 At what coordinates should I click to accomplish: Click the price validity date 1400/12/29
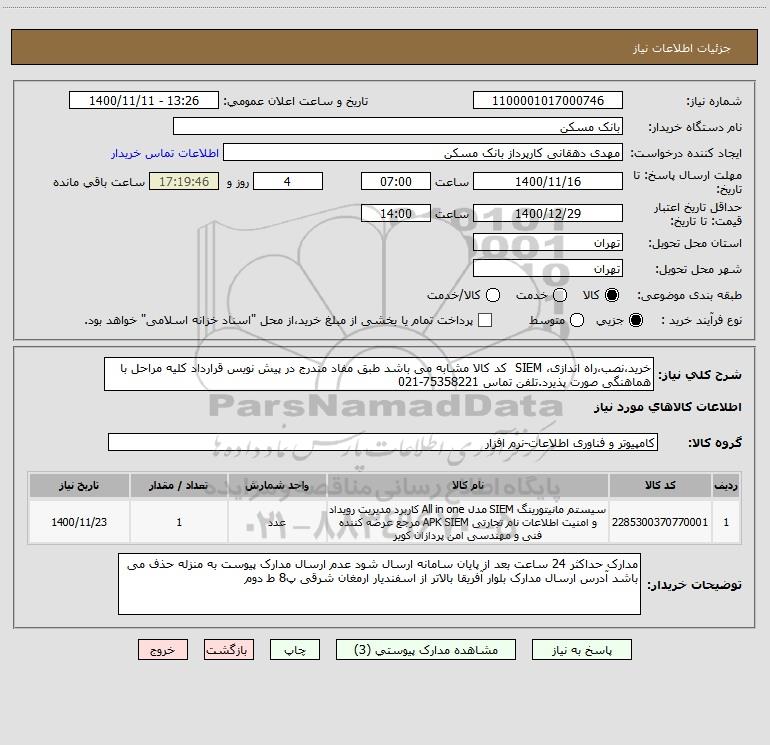[x=548, y=213]
